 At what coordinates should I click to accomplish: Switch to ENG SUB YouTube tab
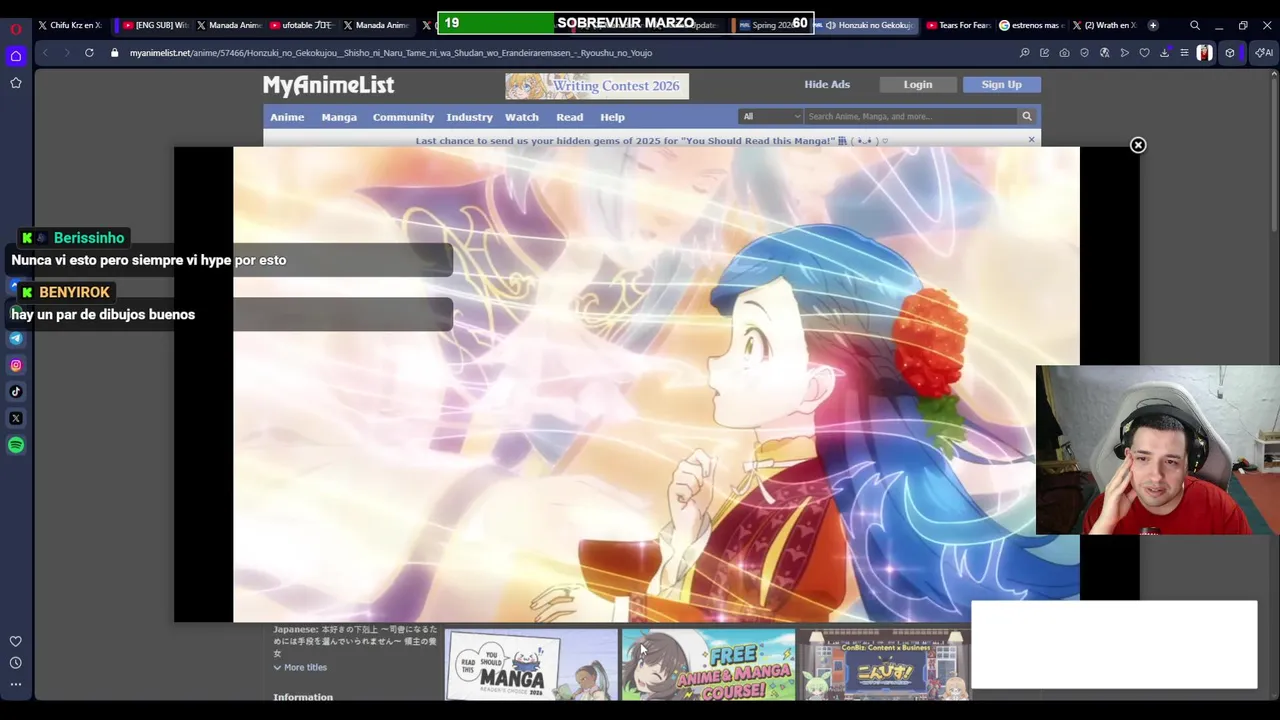click(156, 25)
